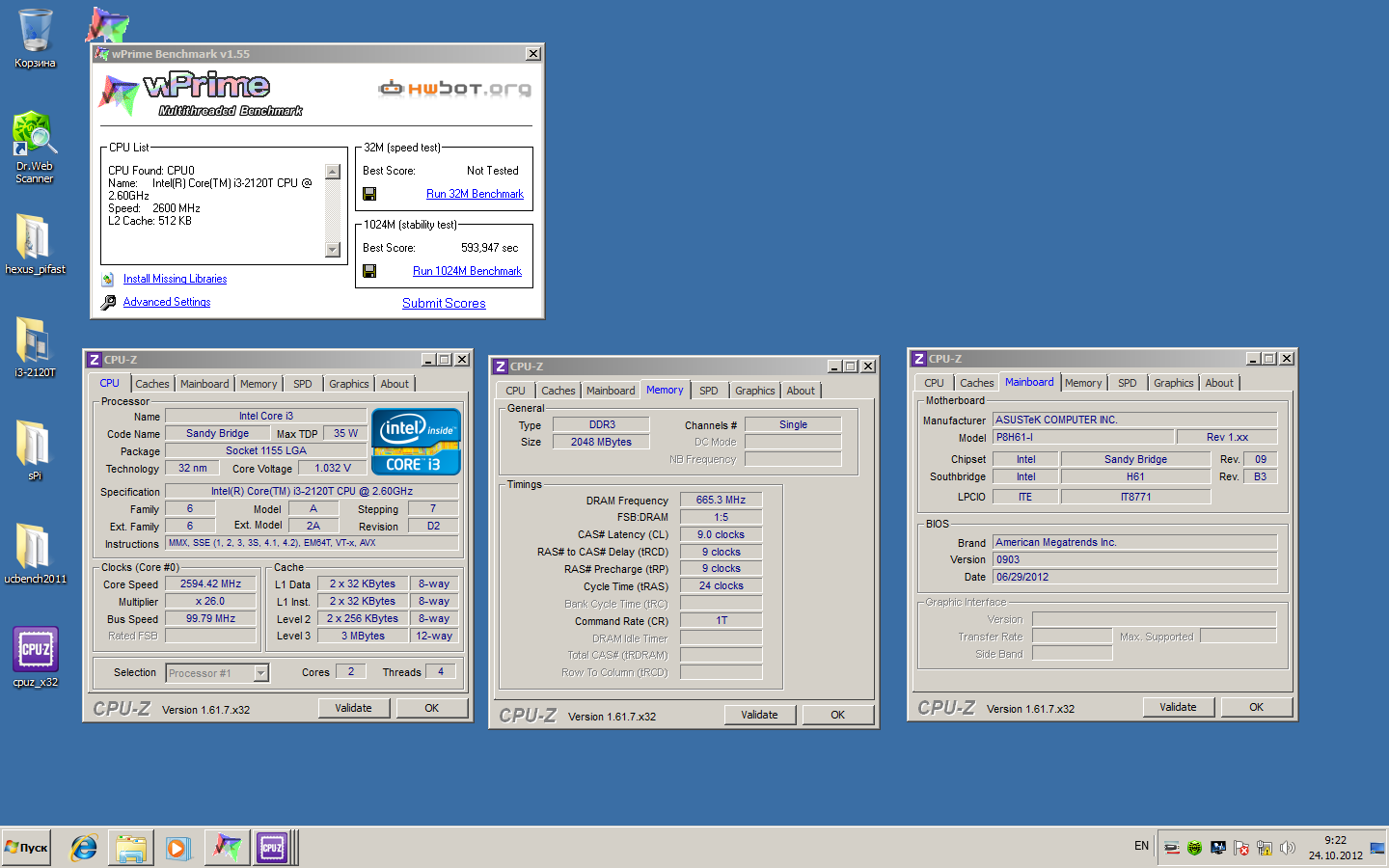This screenshot has height=868, width=1389.
Task: Click the Run 1024M Benchmark link
Action: point(467,271)
